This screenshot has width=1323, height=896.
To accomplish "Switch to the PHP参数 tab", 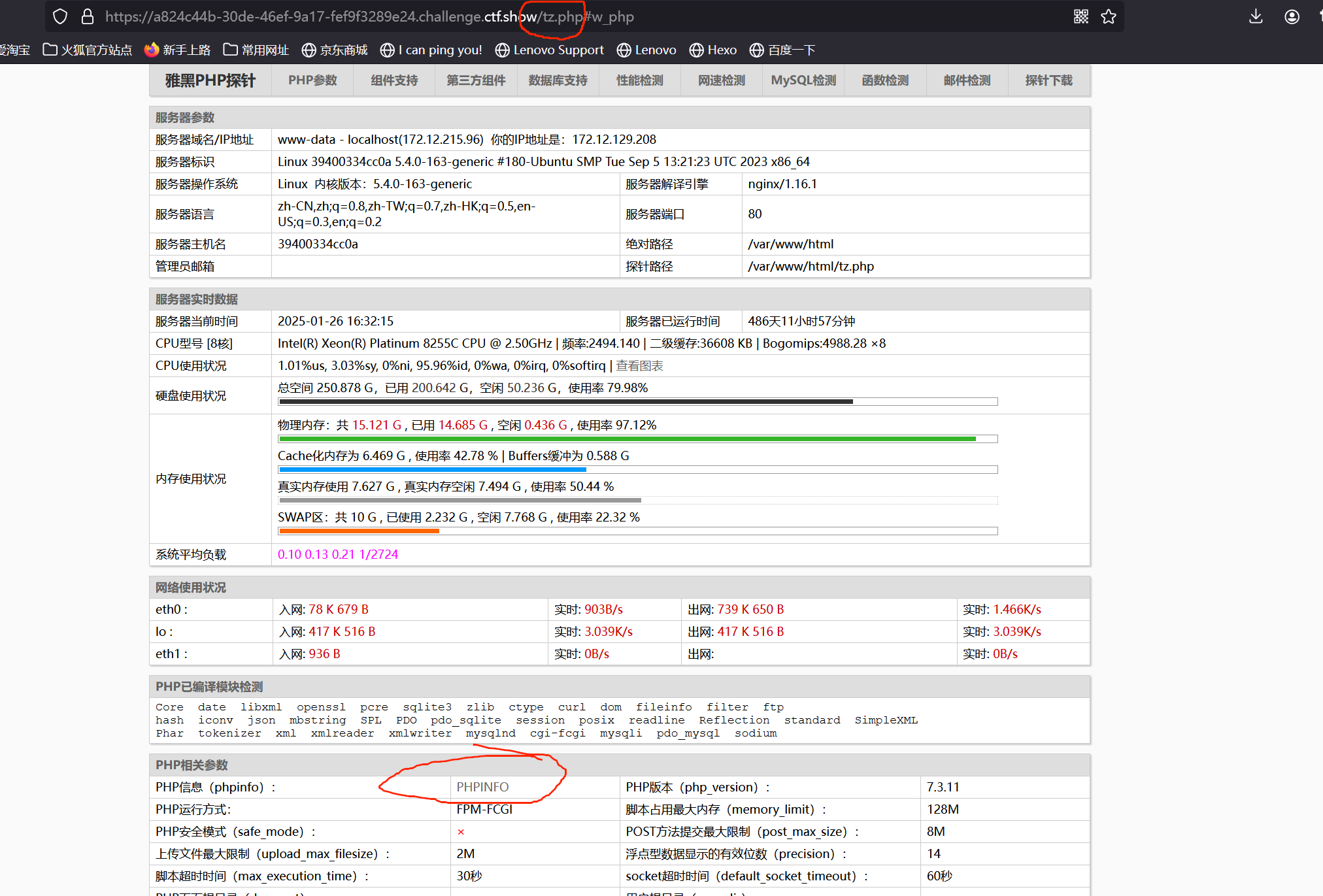I will (x=312, y=80).
